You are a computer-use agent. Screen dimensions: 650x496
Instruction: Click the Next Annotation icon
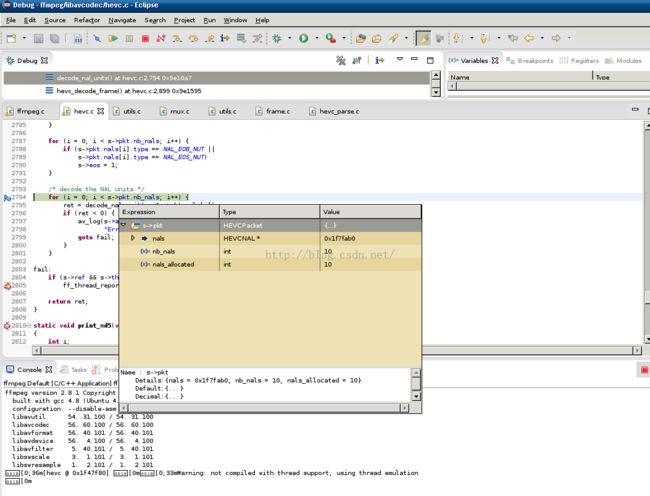click(x=457, y=39)
